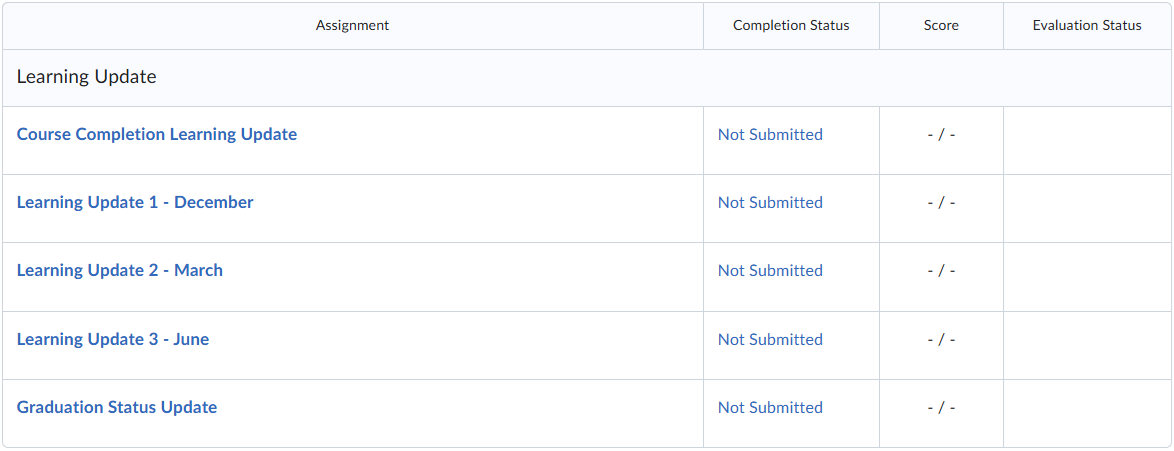View Not Submitted status of Learning Update 2 - March
The image size is (1174, 451).
(770, 270)
